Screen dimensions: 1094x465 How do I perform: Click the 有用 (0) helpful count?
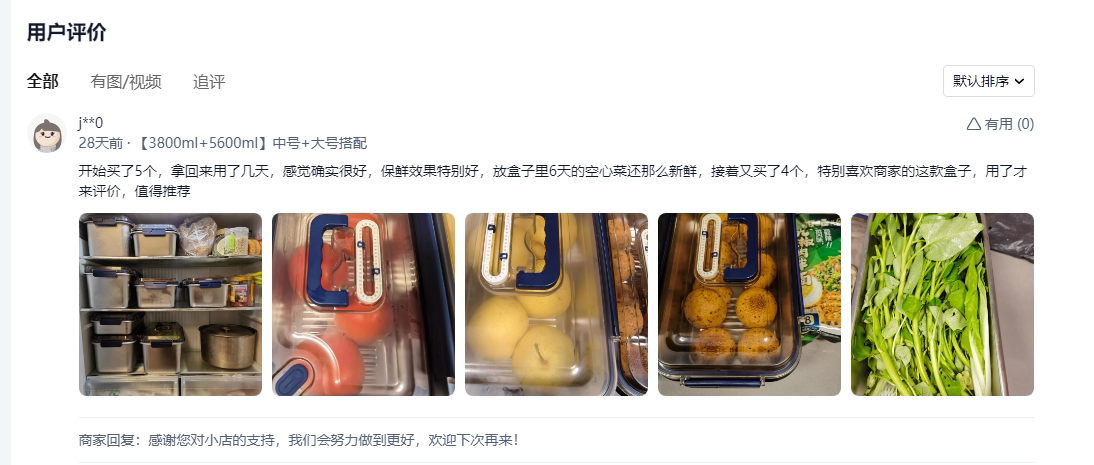(x=1009, y=124)
